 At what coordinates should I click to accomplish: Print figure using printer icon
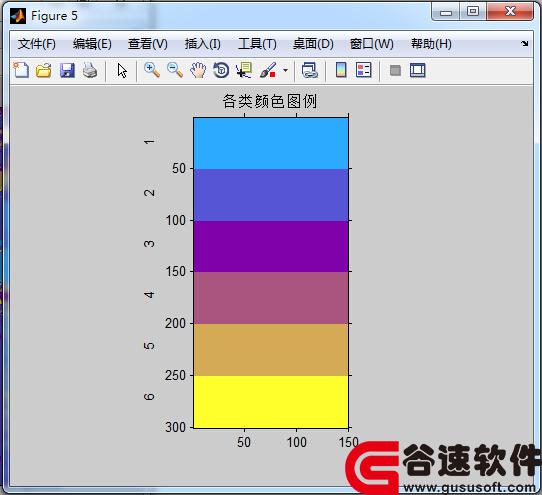pyautogui.click(x=90, y=70)
